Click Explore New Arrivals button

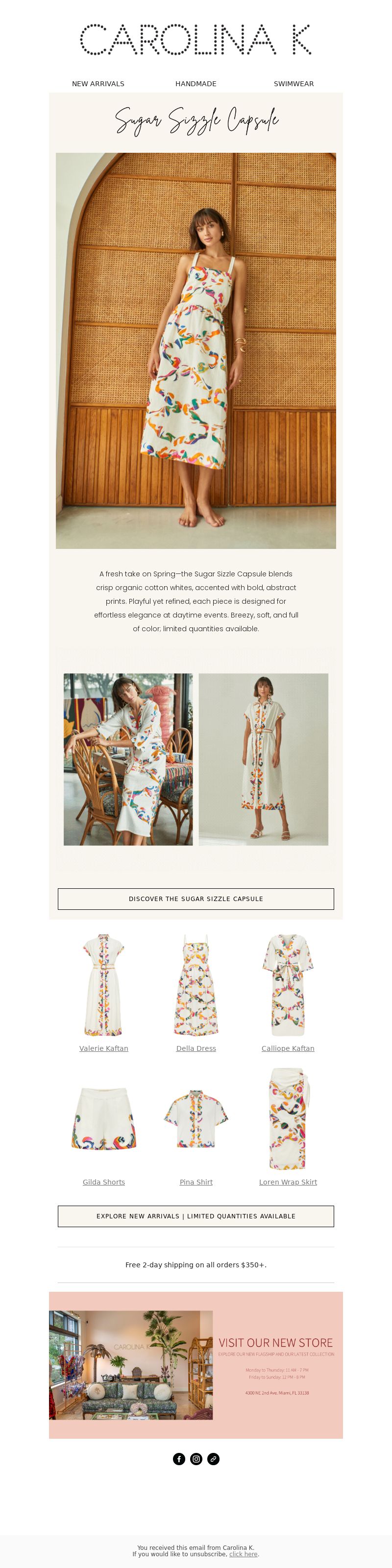click(196, 1215)
